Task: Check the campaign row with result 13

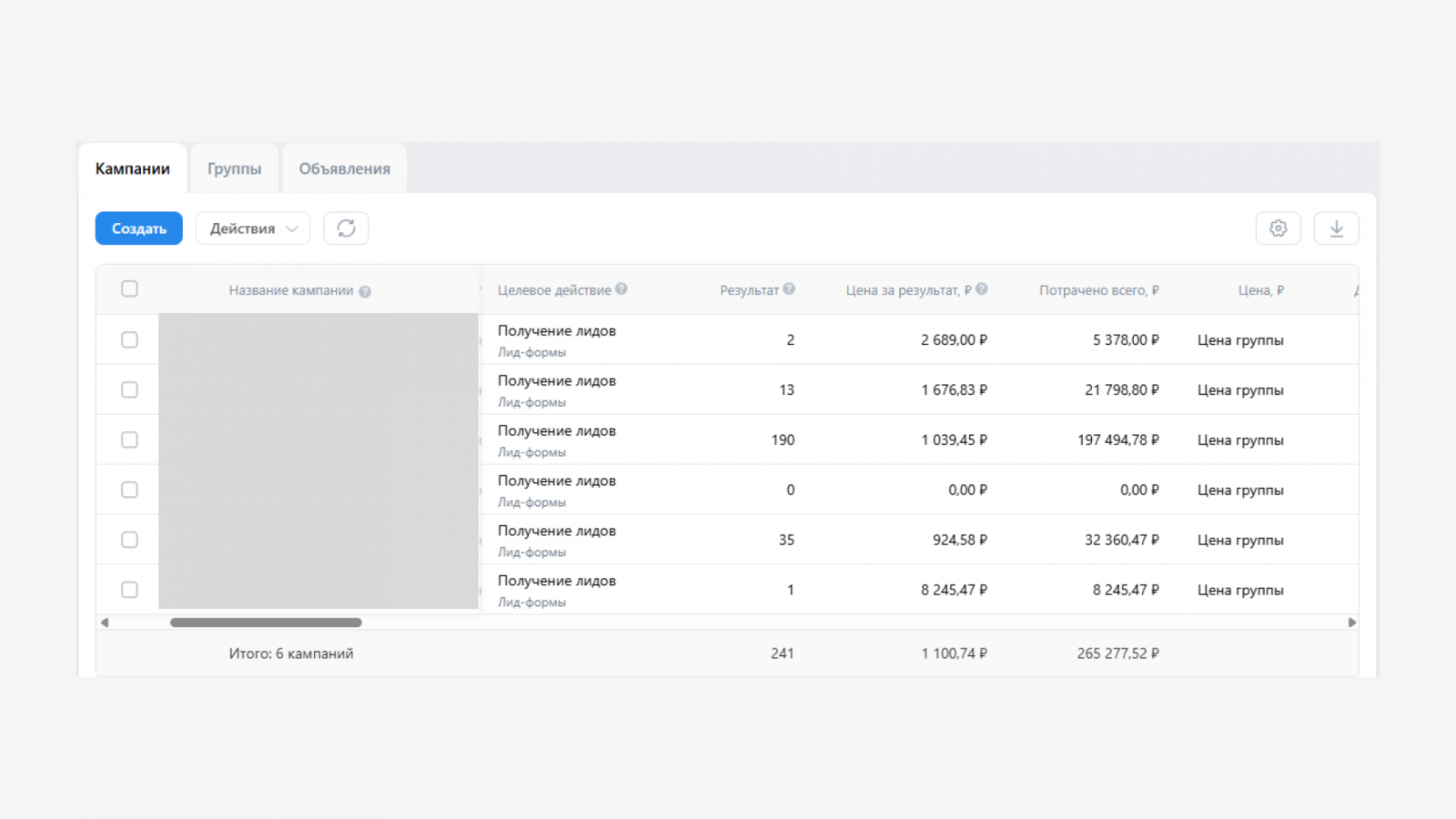Action: 129,389
